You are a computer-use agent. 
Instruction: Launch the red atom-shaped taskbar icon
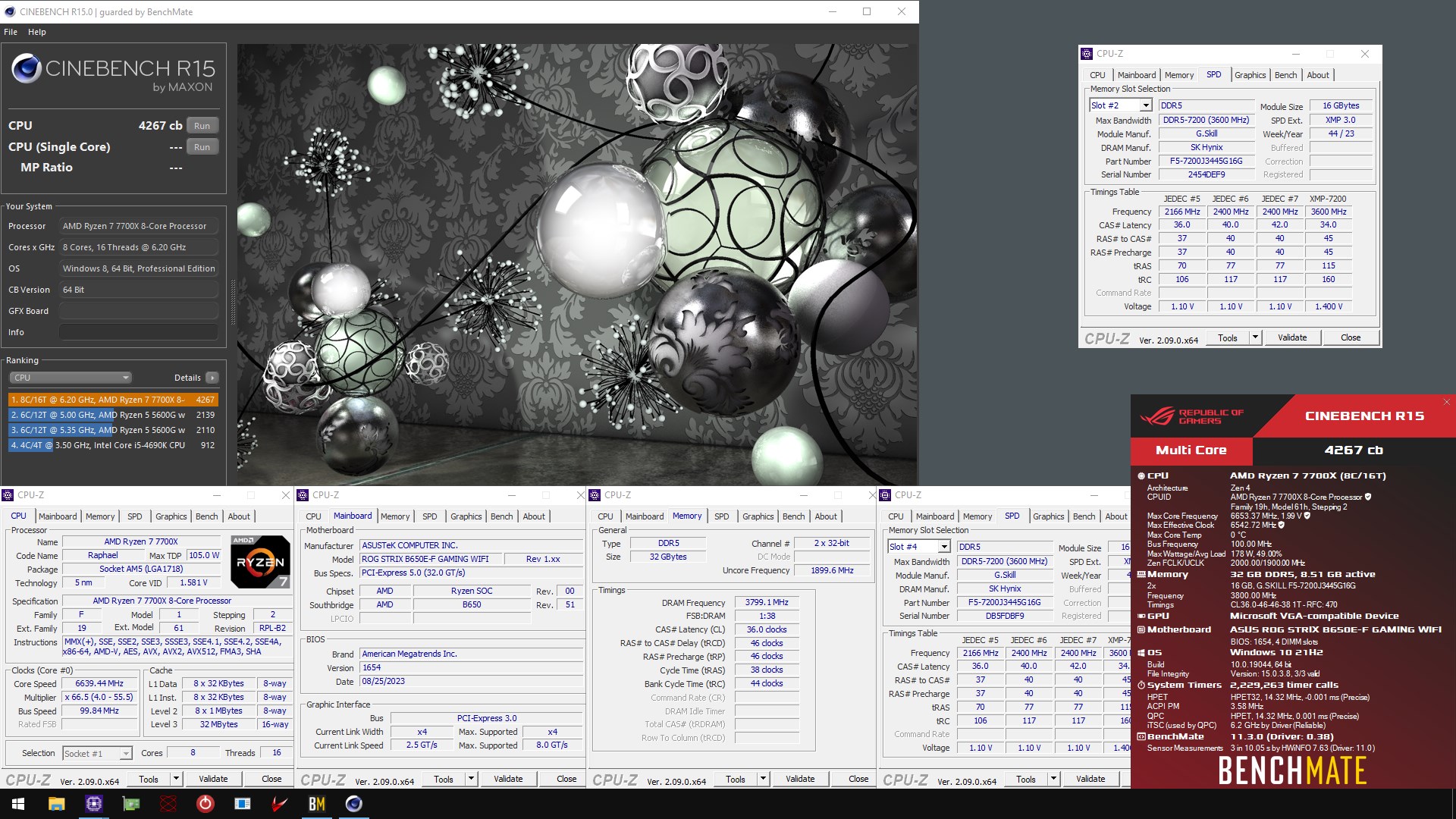[x=168, y=804]
